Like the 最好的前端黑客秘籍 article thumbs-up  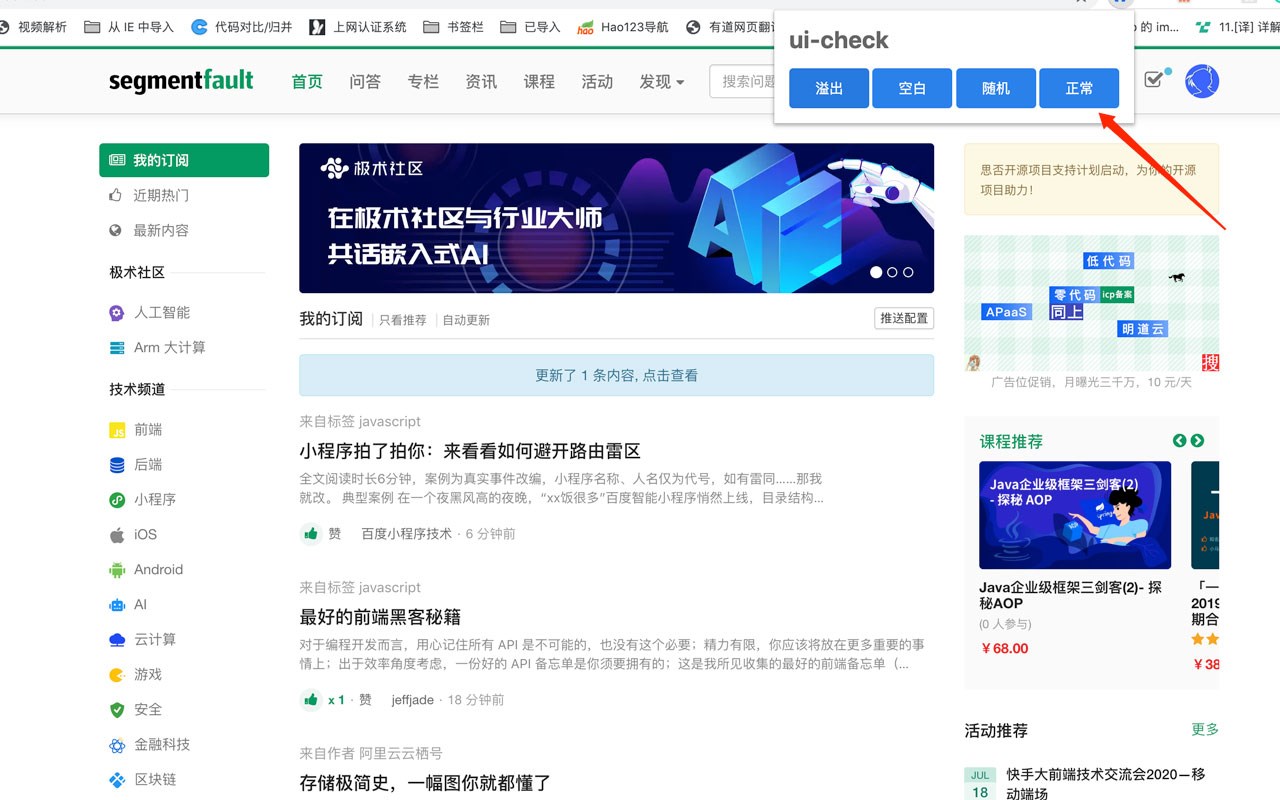pyautogui.click(x=311, y=699)
